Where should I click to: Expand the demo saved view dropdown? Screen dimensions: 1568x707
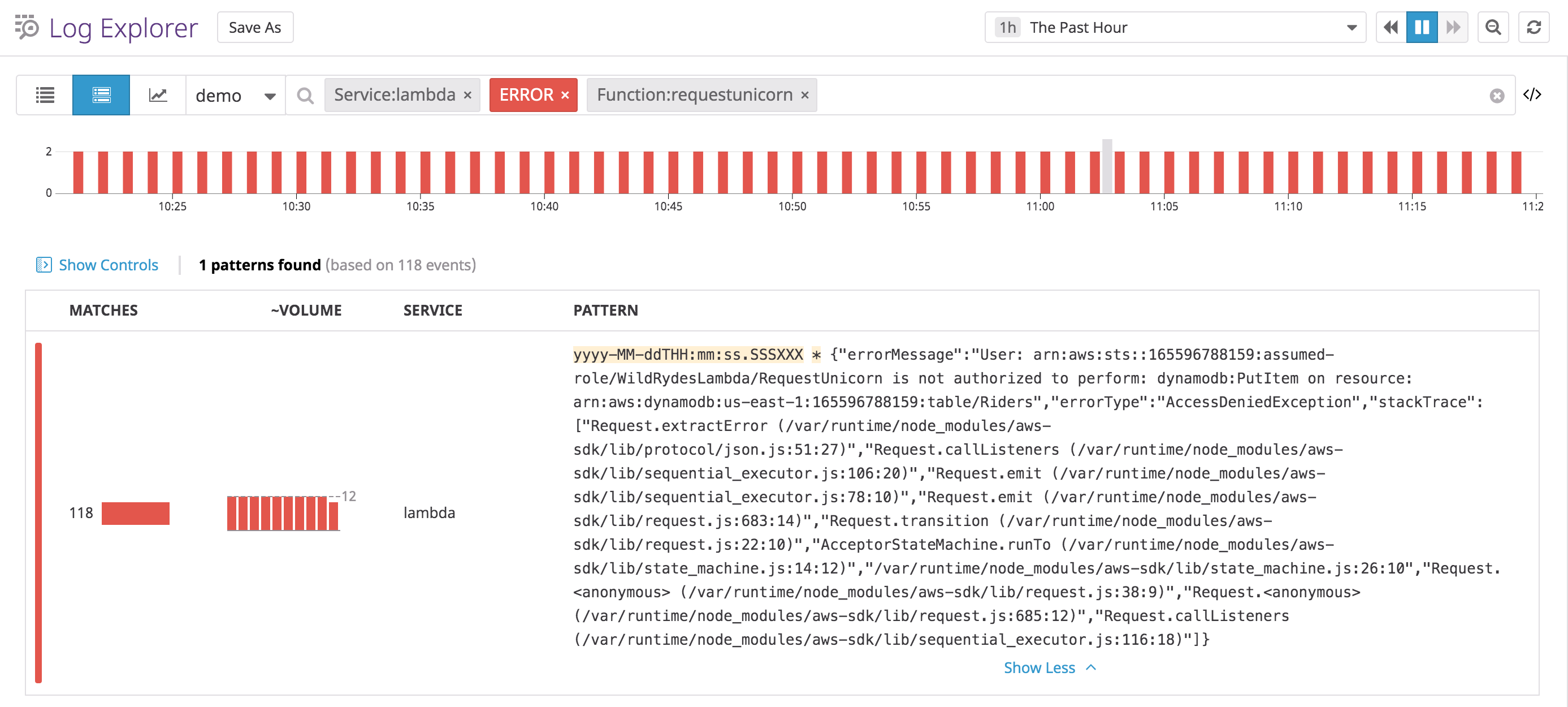coord(270,95)
